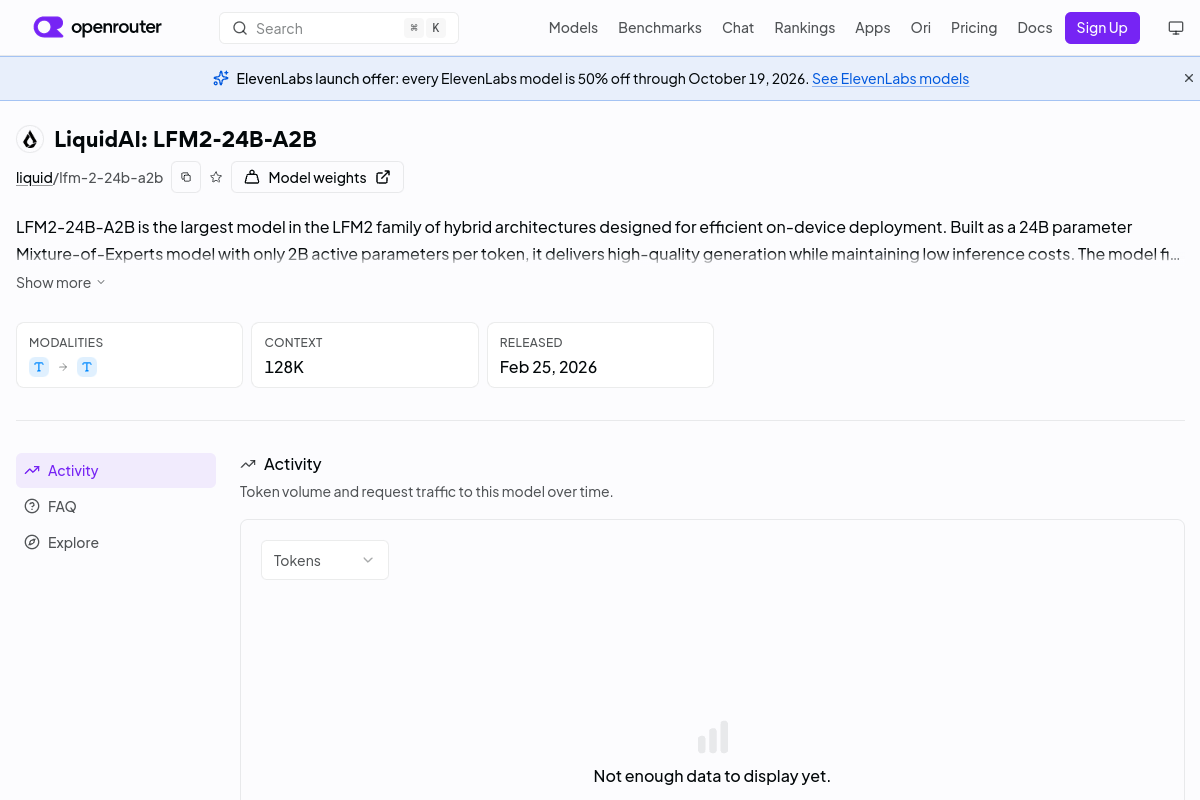Click the LiquidAI droplet logo icon
This screenshot has height=800, width=1200.
[30, 139]
